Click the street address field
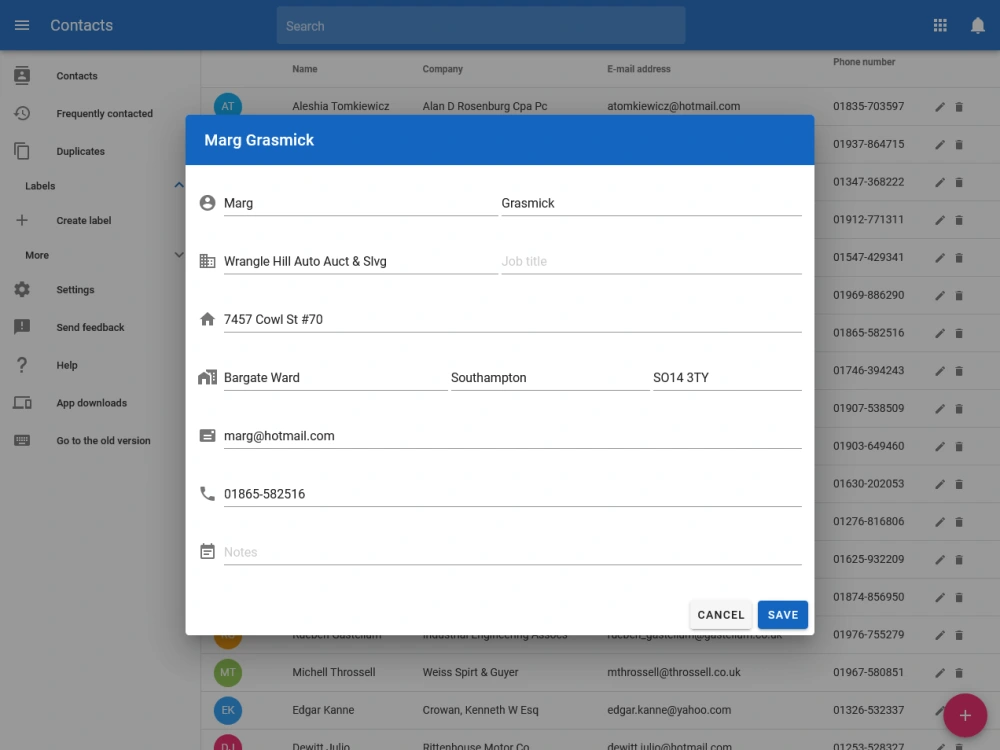The image size is (1000, 750). 513,320
